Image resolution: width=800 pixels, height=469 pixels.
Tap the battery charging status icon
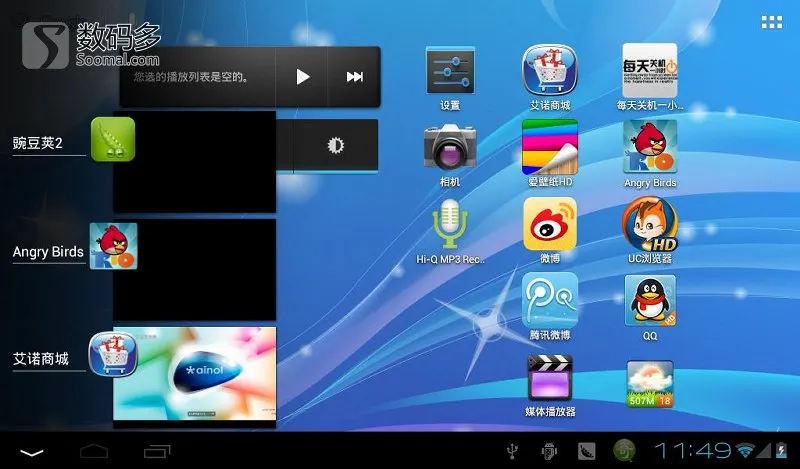781,451
